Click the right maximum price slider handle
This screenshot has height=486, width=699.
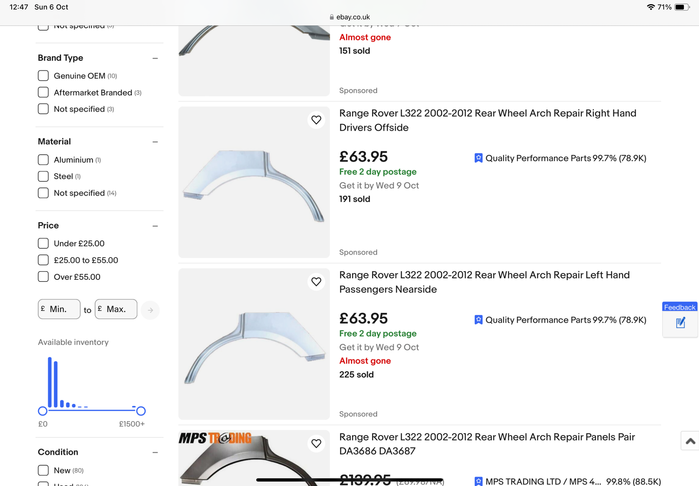click(x=141, y=411)
